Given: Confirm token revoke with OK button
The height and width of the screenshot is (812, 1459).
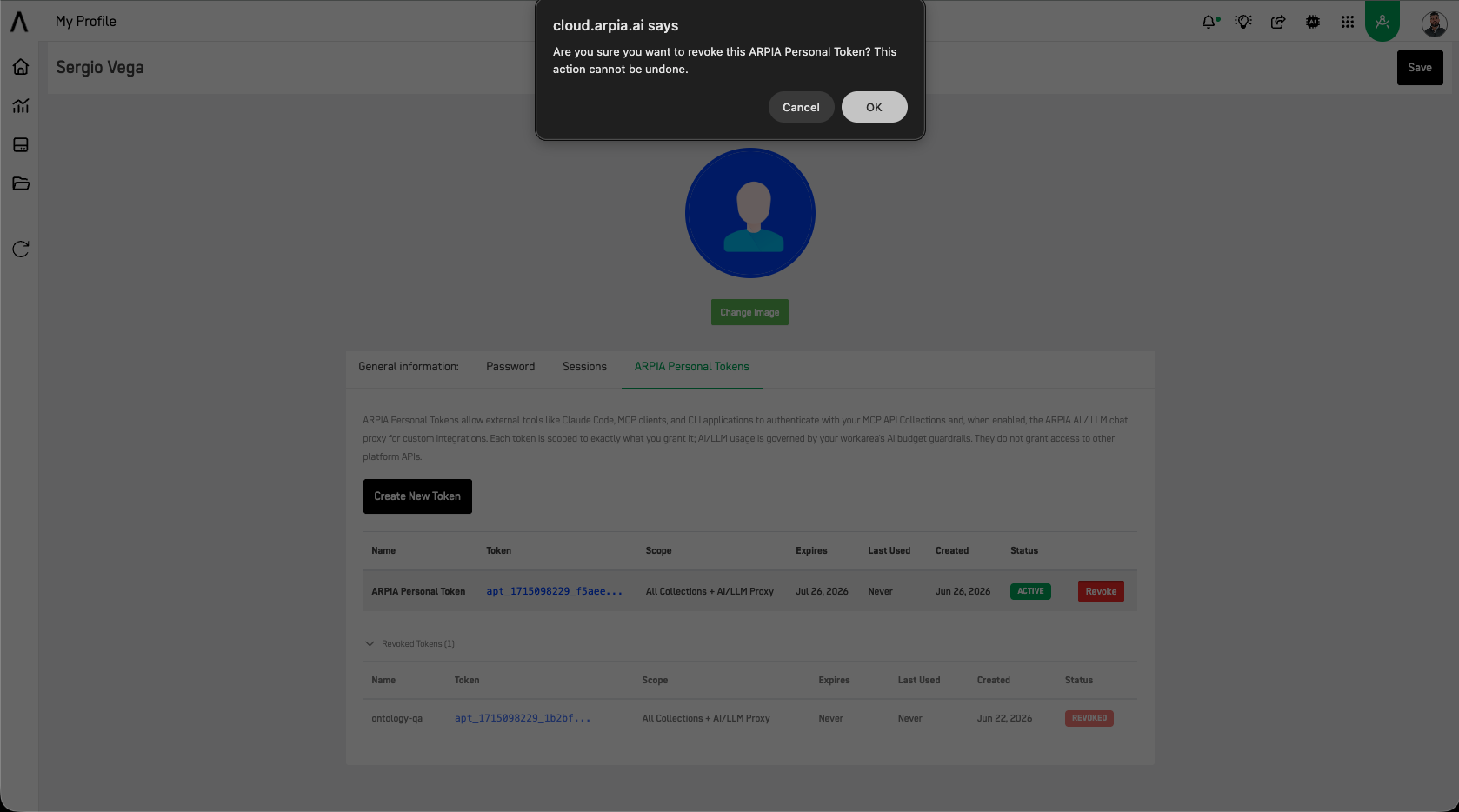Looking at the screenshot, I should click(x=874, y=107).
